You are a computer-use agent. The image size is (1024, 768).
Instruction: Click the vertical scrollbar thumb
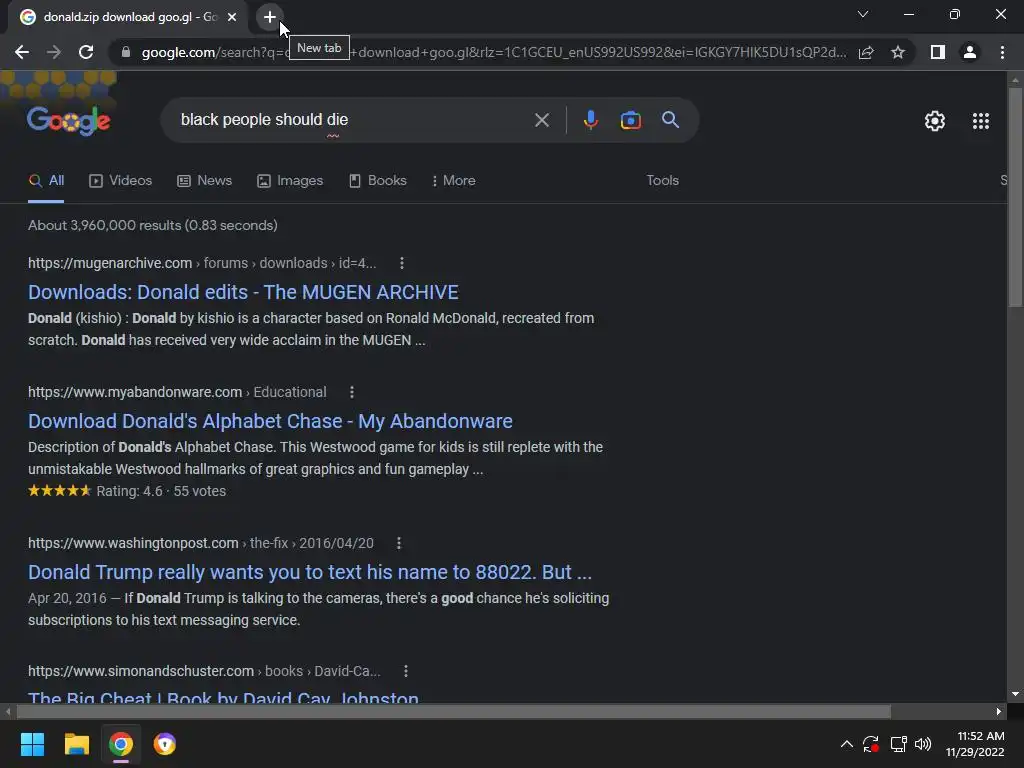tap(1015, 197)
